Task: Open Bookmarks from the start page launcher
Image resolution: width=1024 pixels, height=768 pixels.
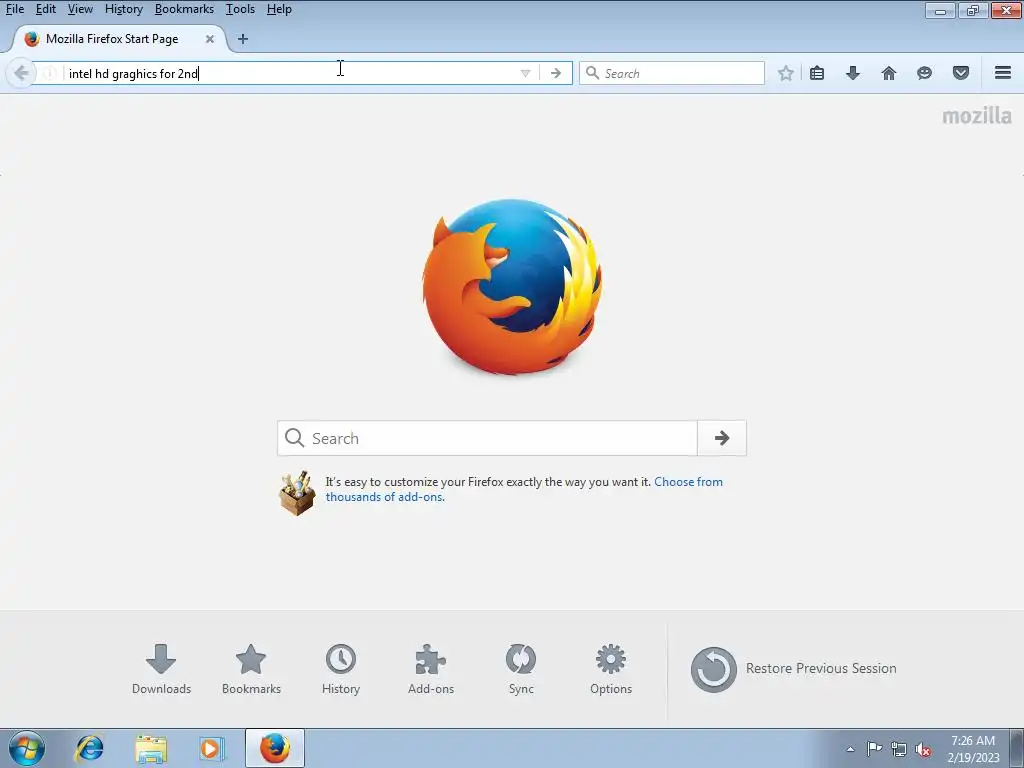Action: coord(251,669)
